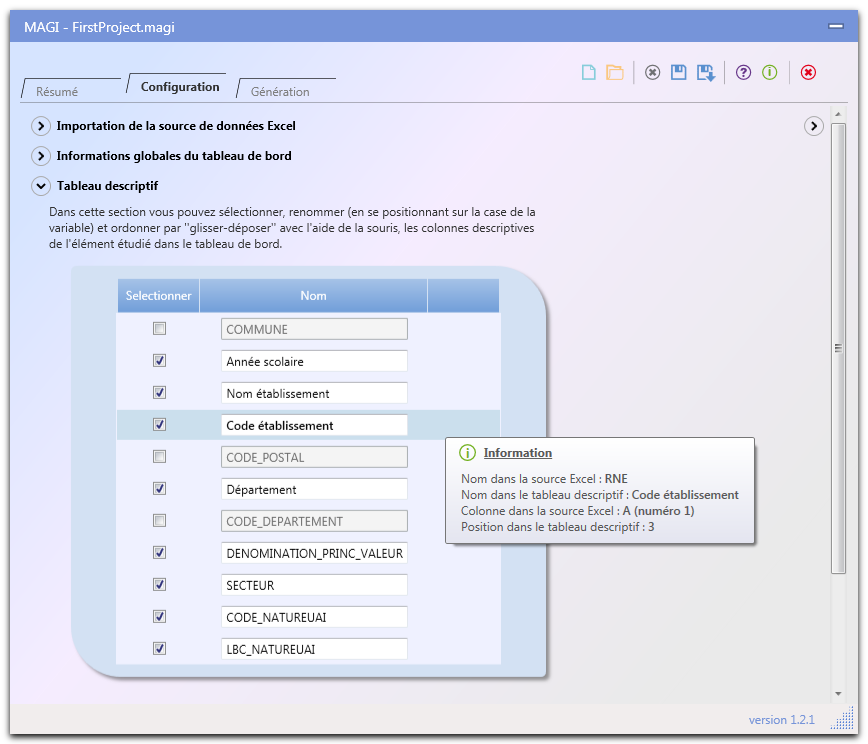Click the vertical scrollbar thumb
Viewport: 868px width, 744px height.
tap(838, 350)
